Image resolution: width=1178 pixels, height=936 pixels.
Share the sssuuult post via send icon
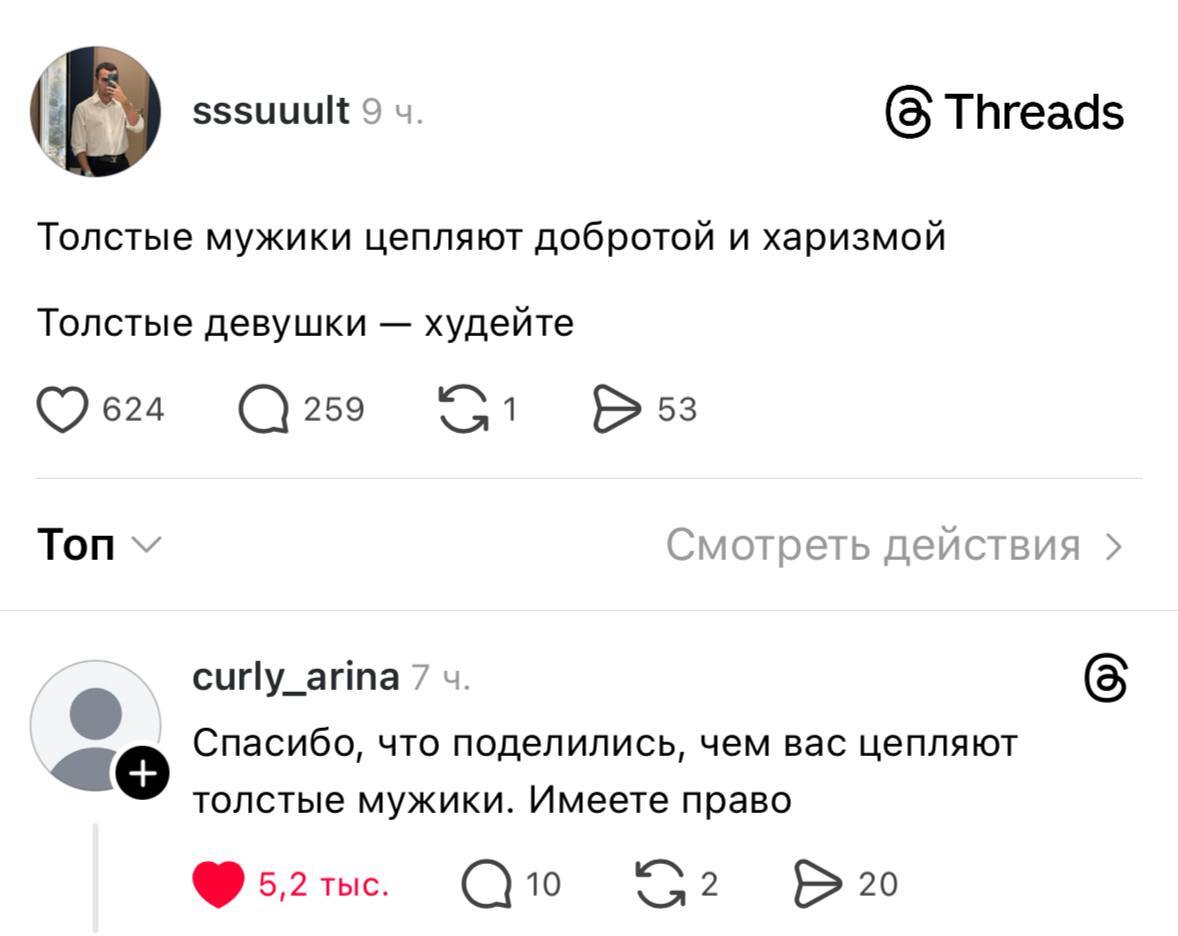point(616,410)
